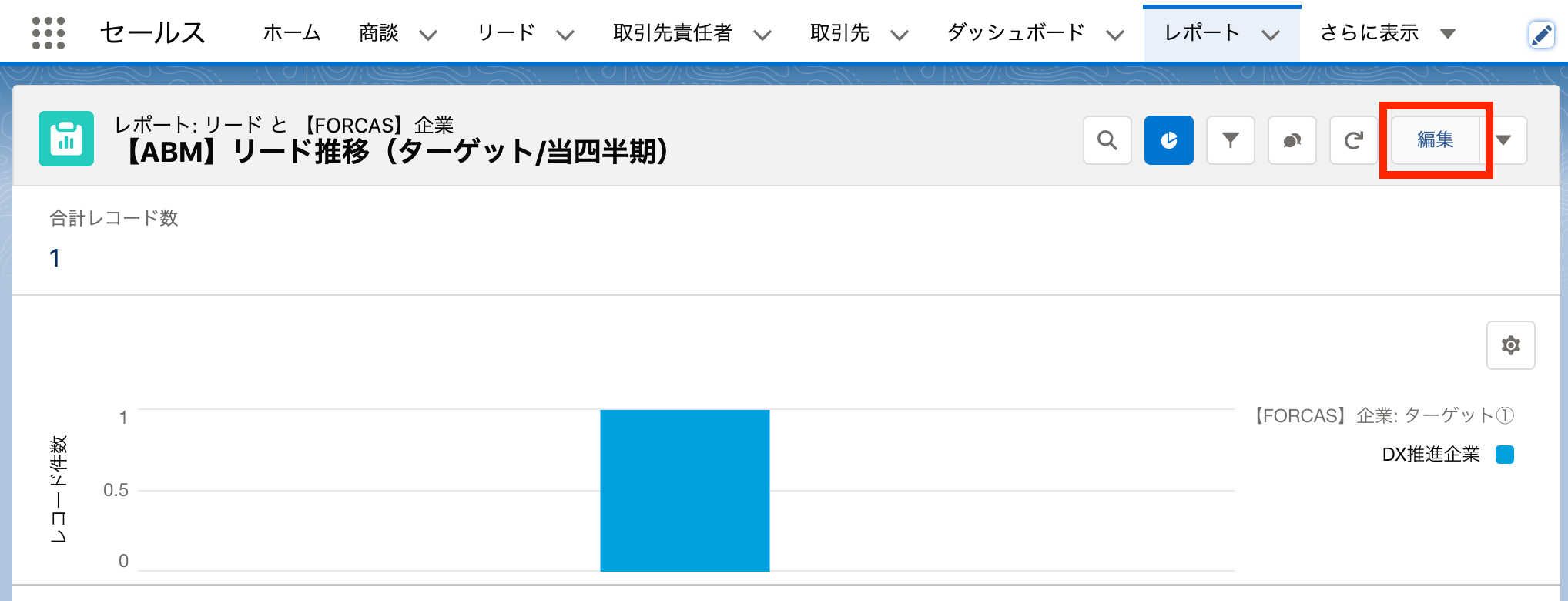Click the Chatter feed icon
1568x601 pixels.
pyautogui.click(x=1292, y=140)
